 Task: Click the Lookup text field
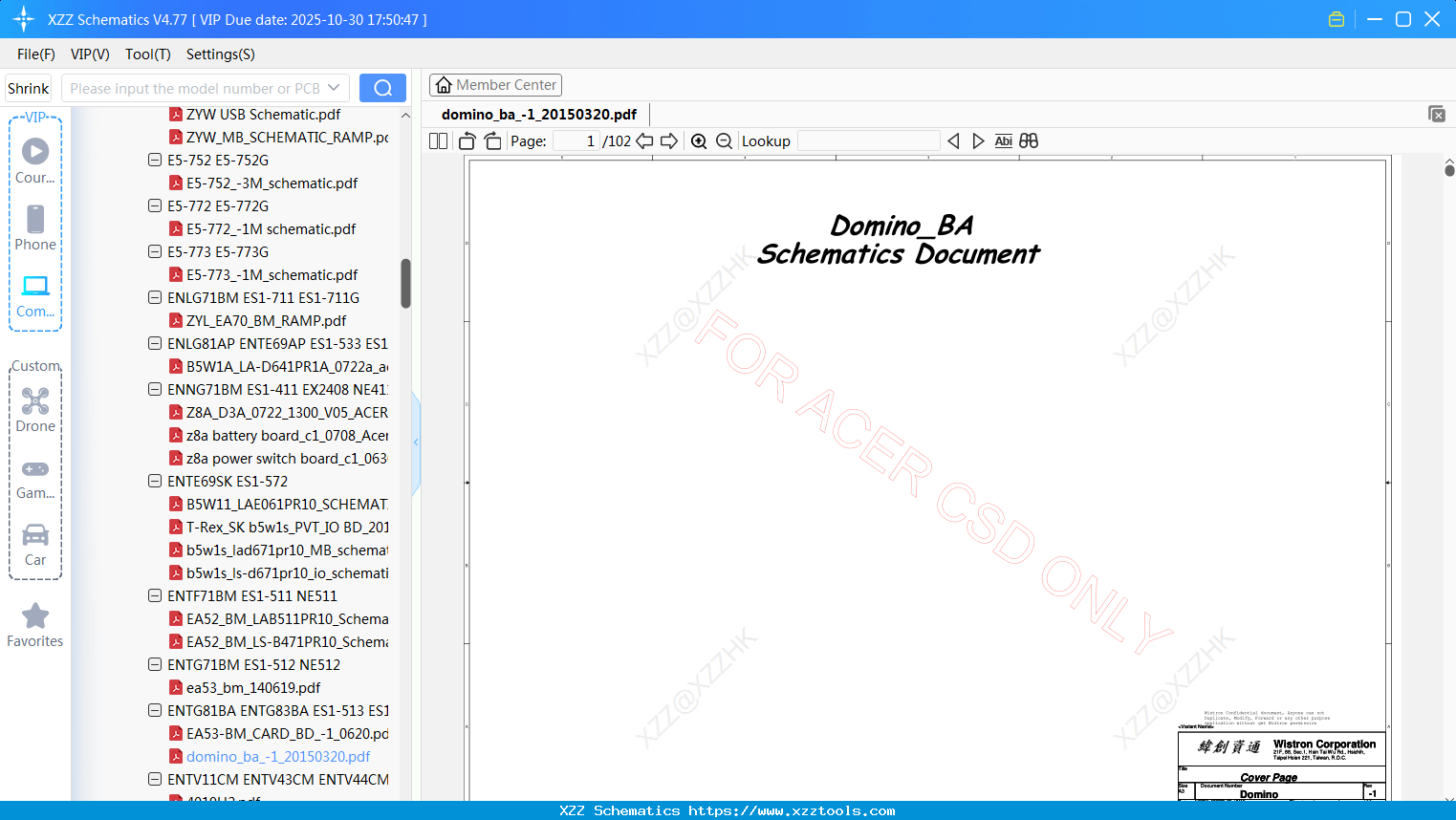click(x=868, y=141)
